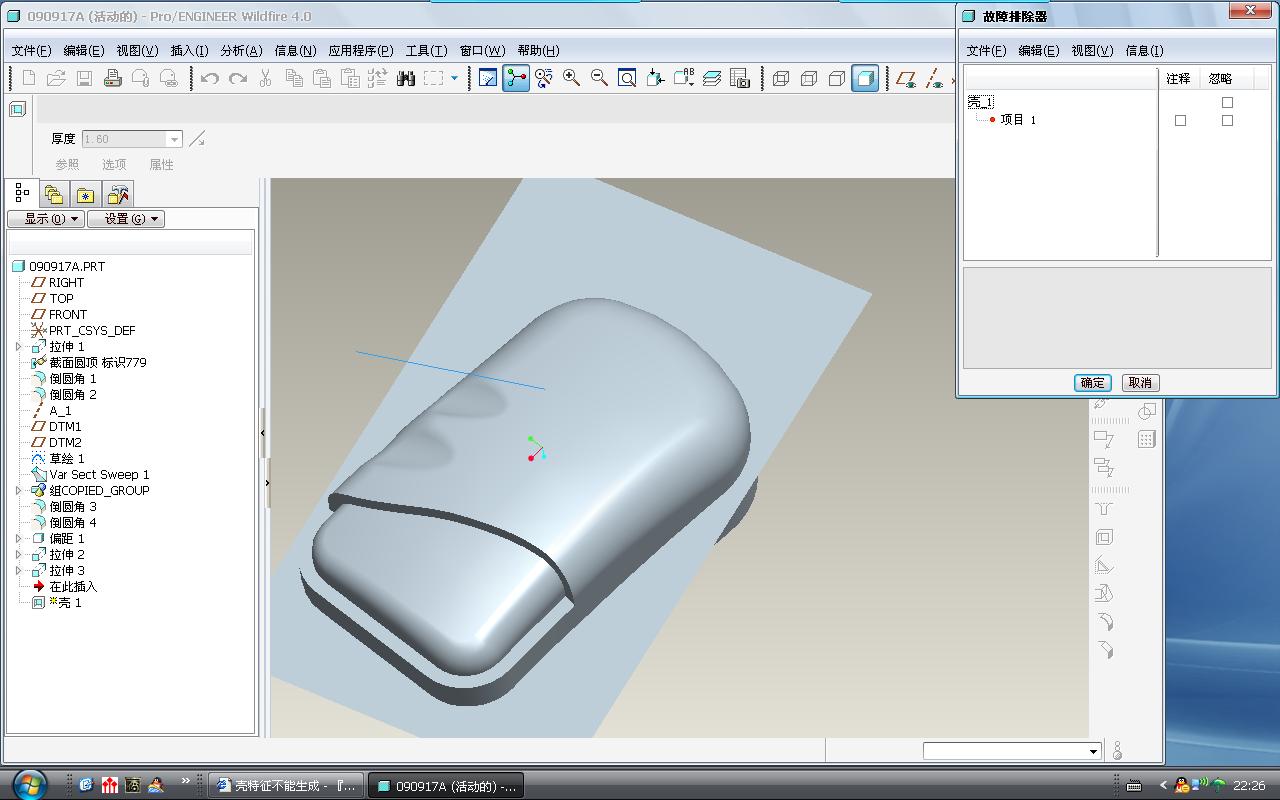1280x800 pixels.
Task: Switch to Hidden Line display style
Action: (810, 78)
